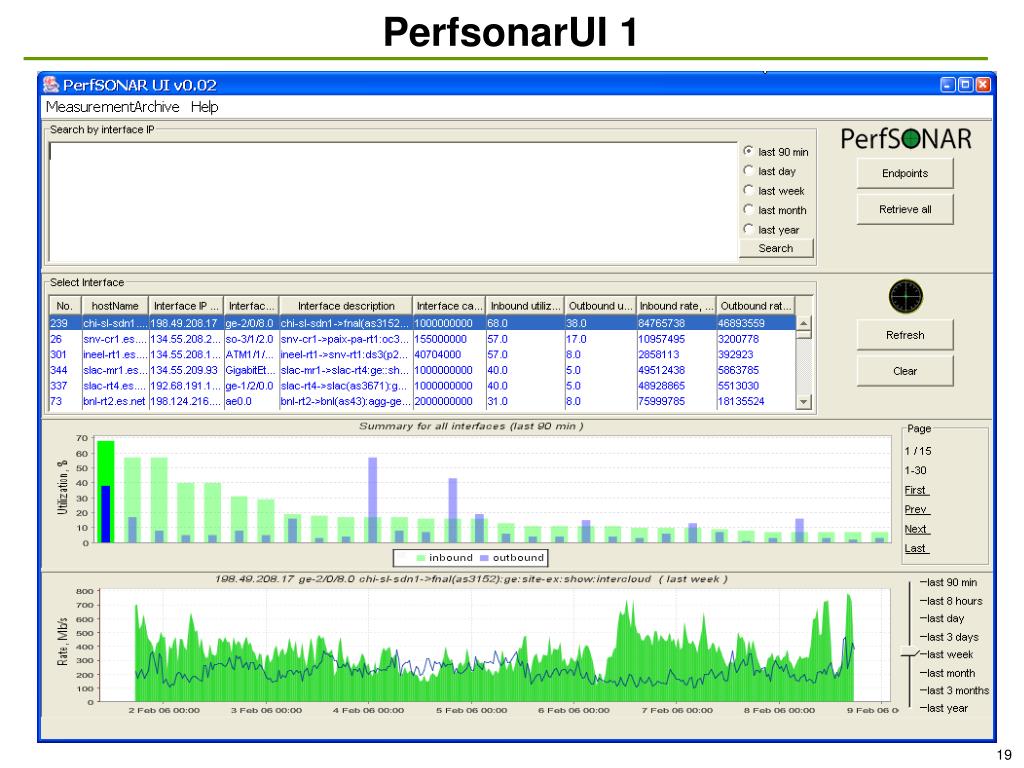This screenshot has width=1024, height=768.
Task: Click the 'Outbound u...' column header
Action: (600, 306)
